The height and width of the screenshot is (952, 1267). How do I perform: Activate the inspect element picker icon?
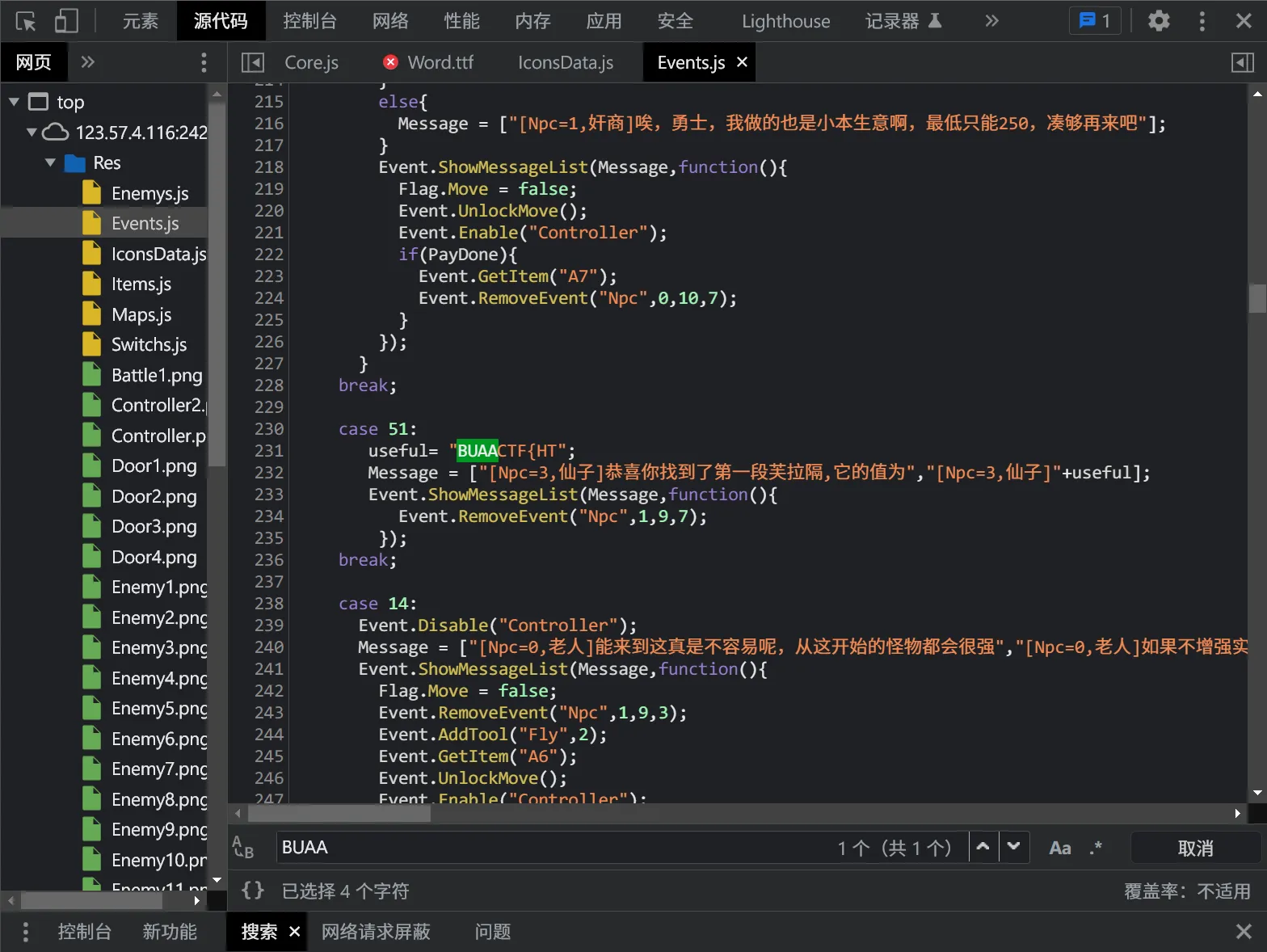coord(26,21)
